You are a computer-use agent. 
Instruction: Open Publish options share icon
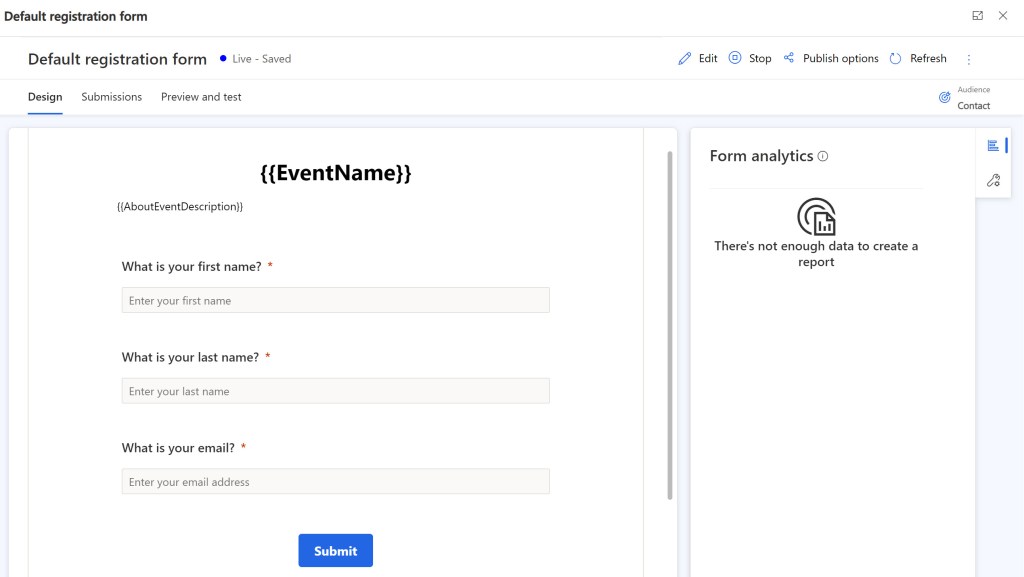coord(789,59)
